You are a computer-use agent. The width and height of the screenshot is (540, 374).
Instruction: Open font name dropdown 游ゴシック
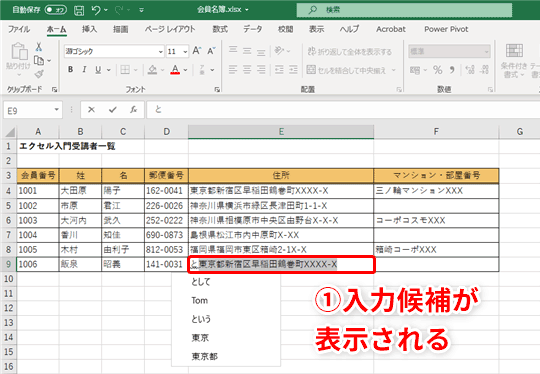click(160, 52)
